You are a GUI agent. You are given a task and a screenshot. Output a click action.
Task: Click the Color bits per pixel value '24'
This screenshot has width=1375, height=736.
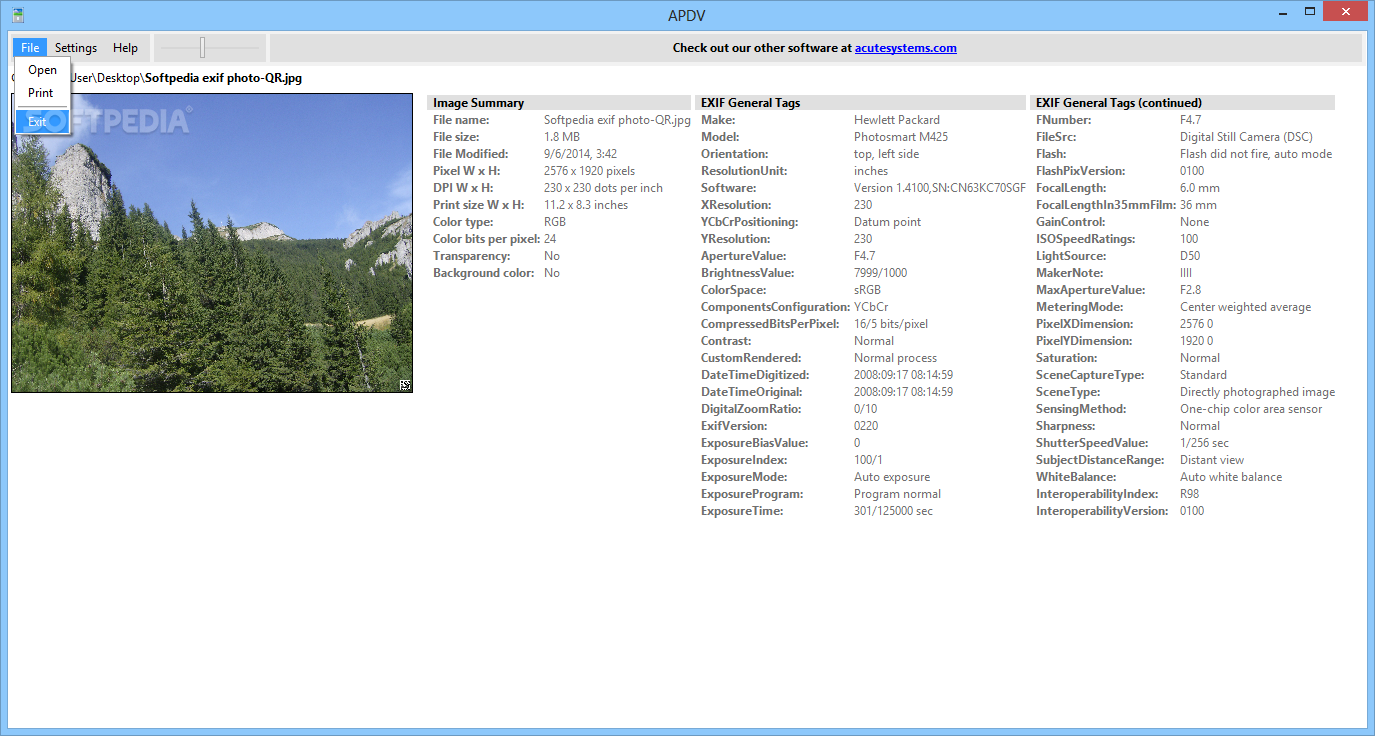tap(550, 239)
